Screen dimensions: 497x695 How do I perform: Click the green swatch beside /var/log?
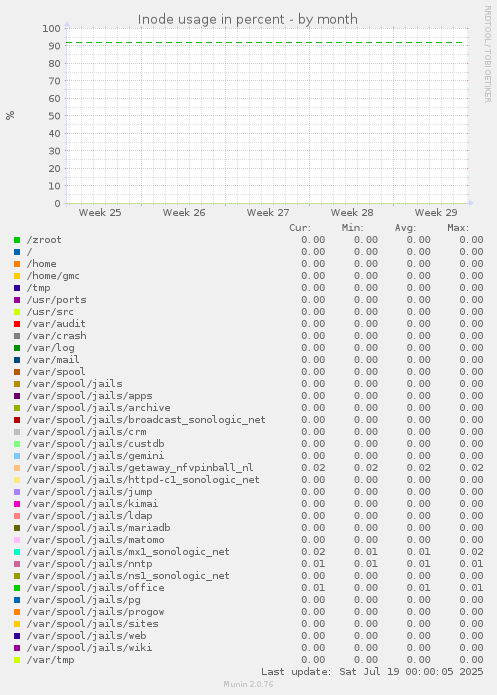coord(17,348)
